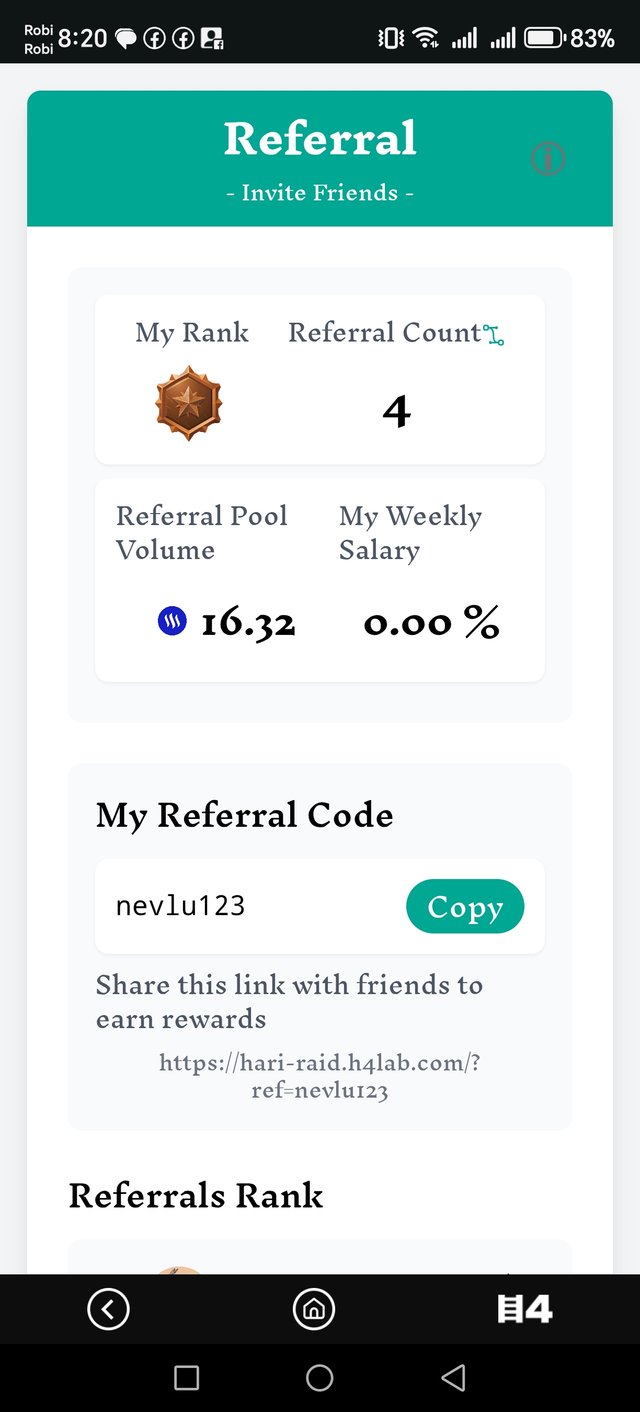
Task: Tap the Referral Count value 4
Action: point(396,411)
